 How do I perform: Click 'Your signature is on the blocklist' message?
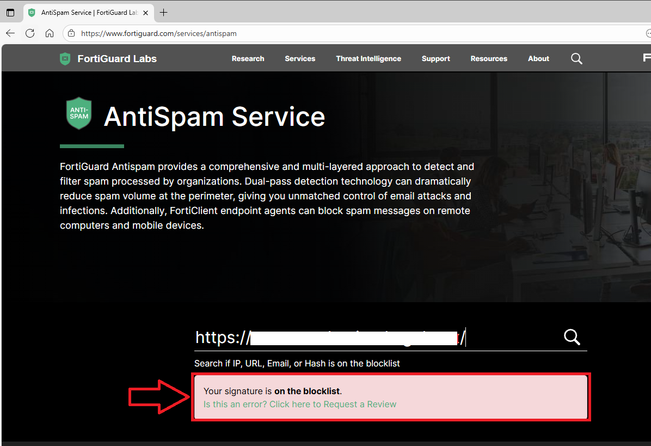coord(273,391)
